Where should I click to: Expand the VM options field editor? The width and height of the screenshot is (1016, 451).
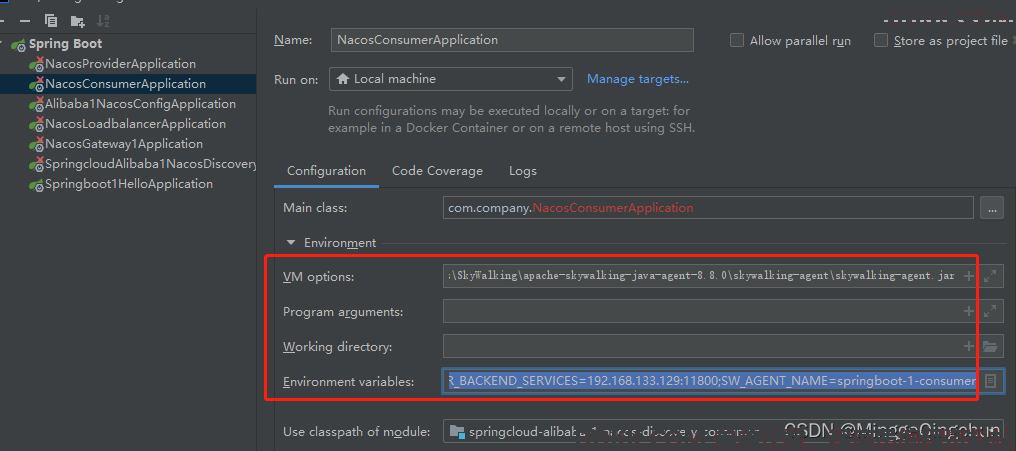click(x=989, y=276)
